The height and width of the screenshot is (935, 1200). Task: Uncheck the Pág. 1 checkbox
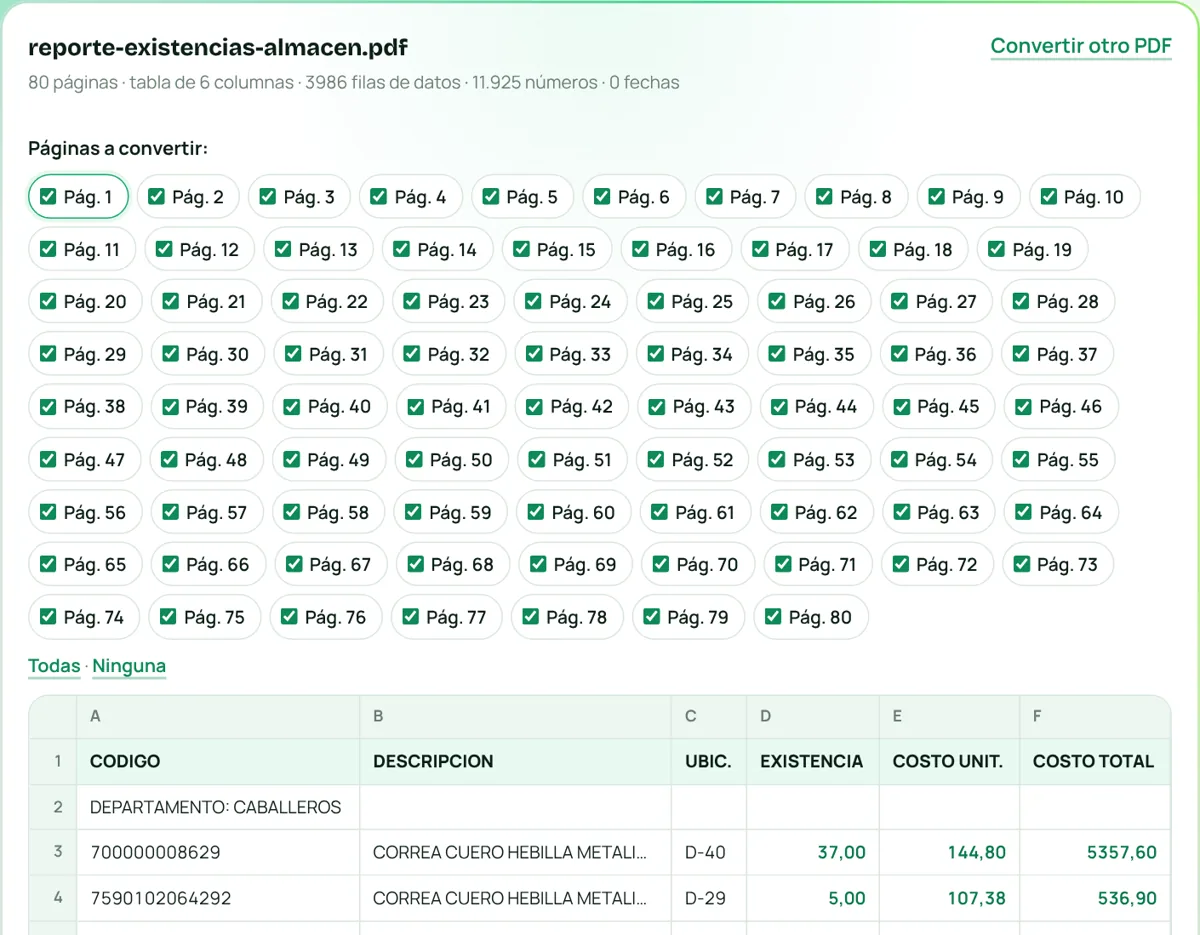[48, 197]
